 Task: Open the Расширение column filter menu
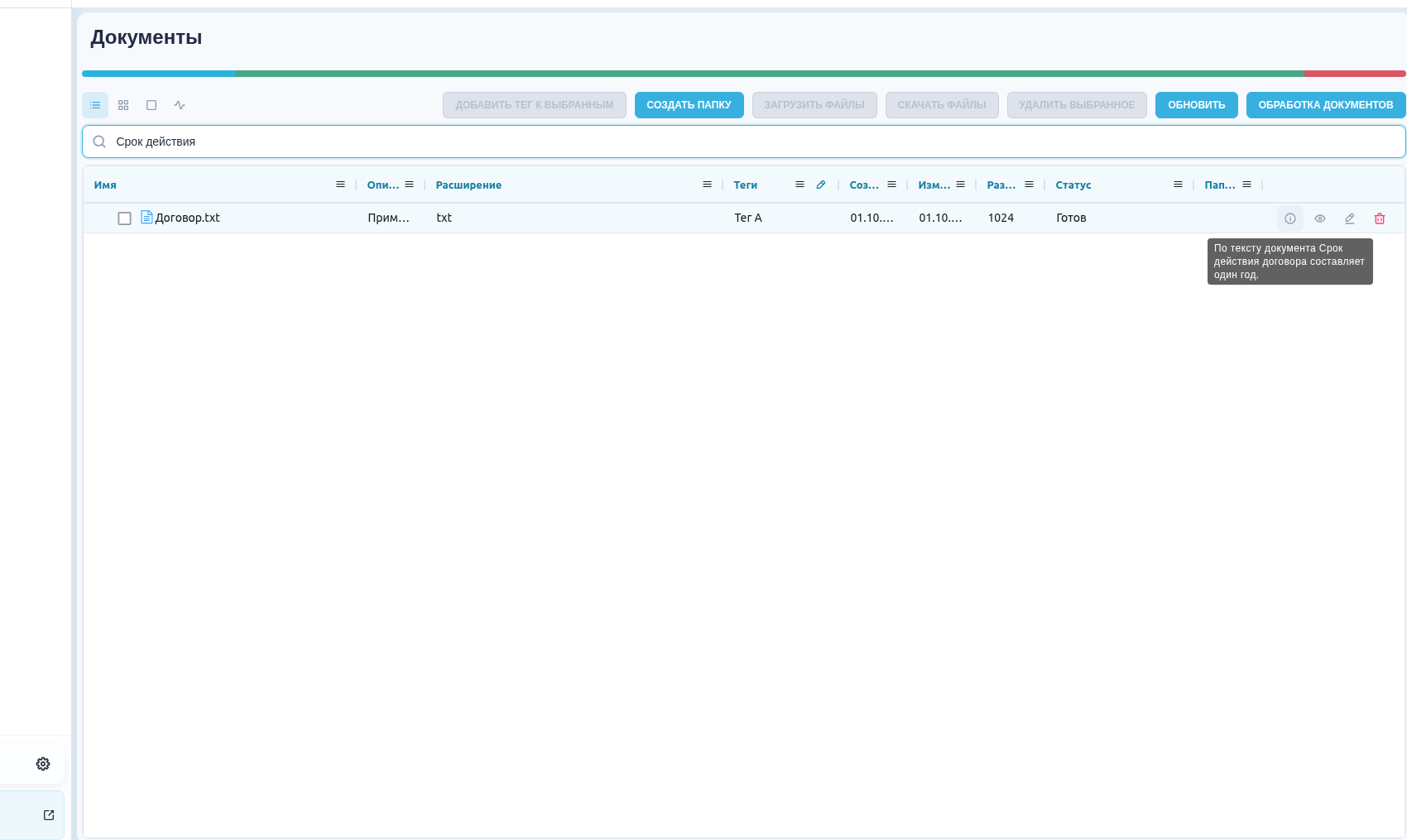[x=707, y=185]
